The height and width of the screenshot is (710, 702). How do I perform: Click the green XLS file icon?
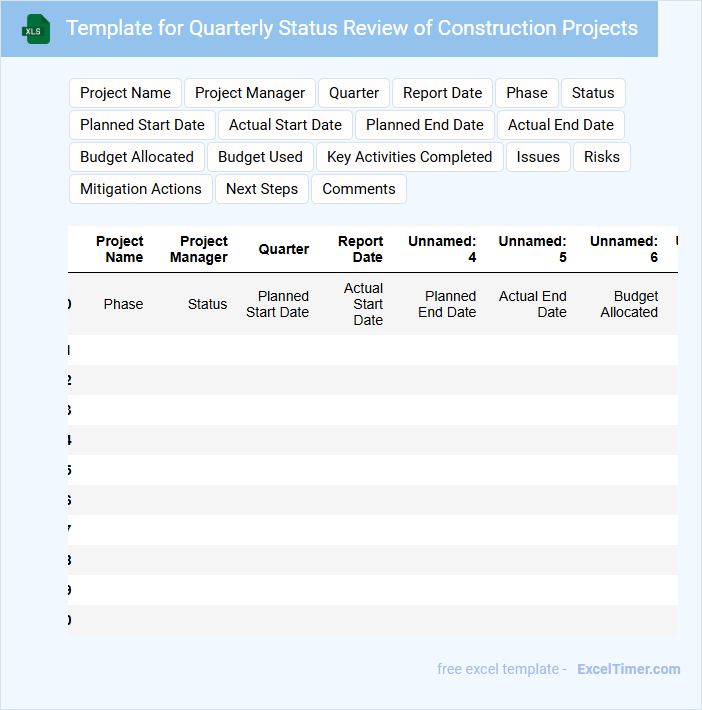pos(37,29)
